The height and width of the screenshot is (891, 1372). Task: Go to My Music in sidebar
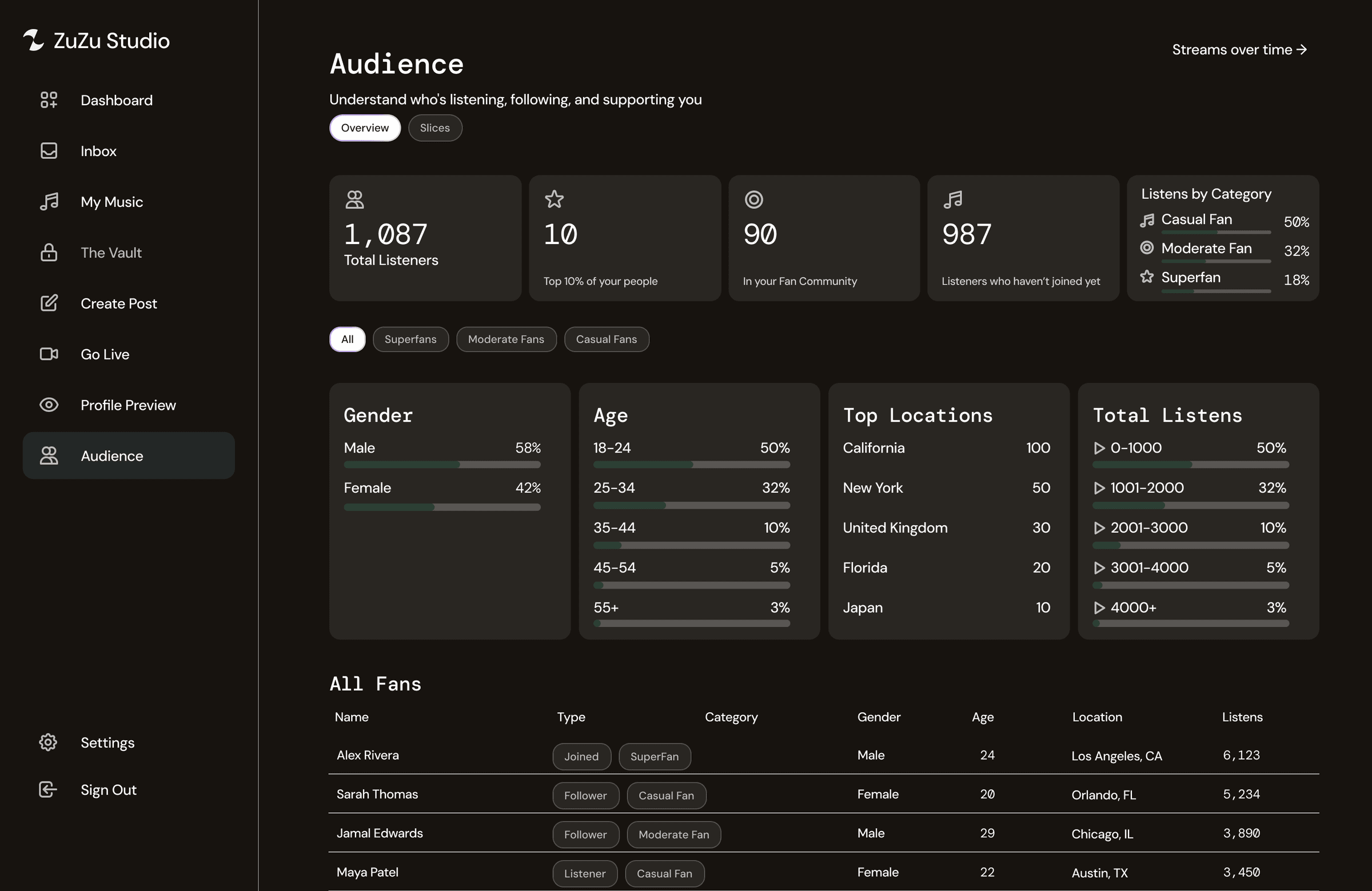tap(112, 202)
